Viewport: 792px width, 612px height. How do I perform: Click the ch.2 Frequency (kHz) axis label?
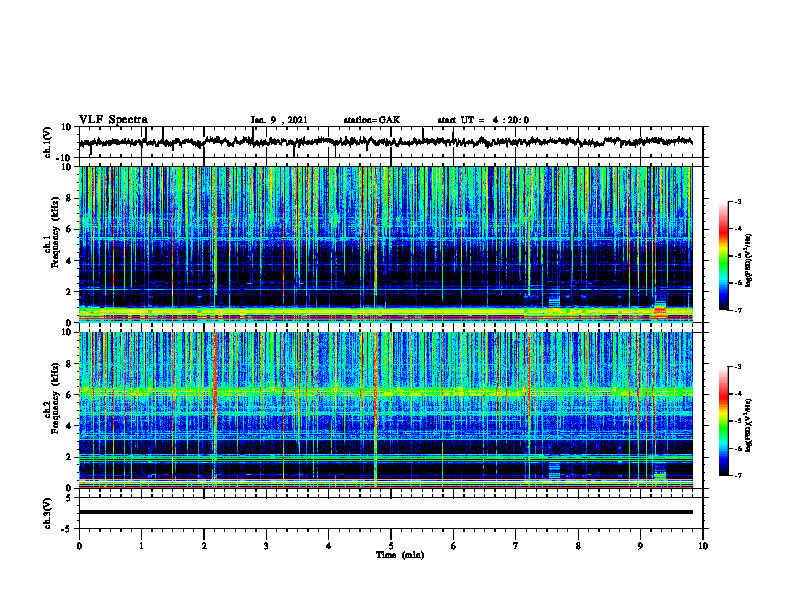(x=53, y=398)
